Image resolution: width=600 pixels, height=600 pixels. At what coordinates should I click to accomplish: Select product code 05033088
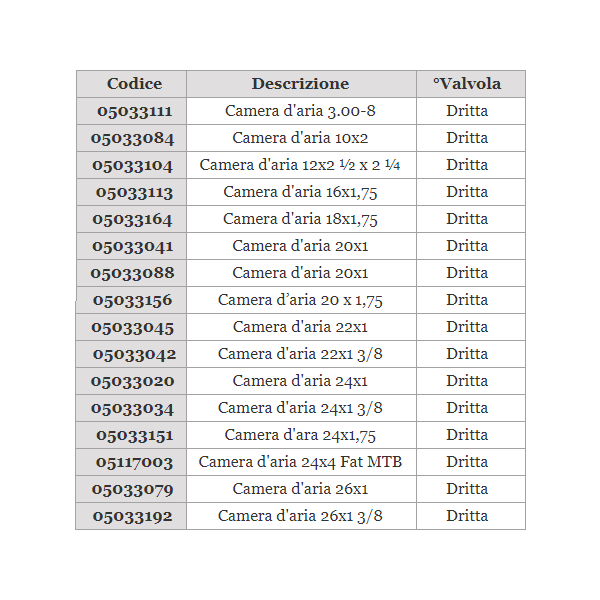pos(132,273)
